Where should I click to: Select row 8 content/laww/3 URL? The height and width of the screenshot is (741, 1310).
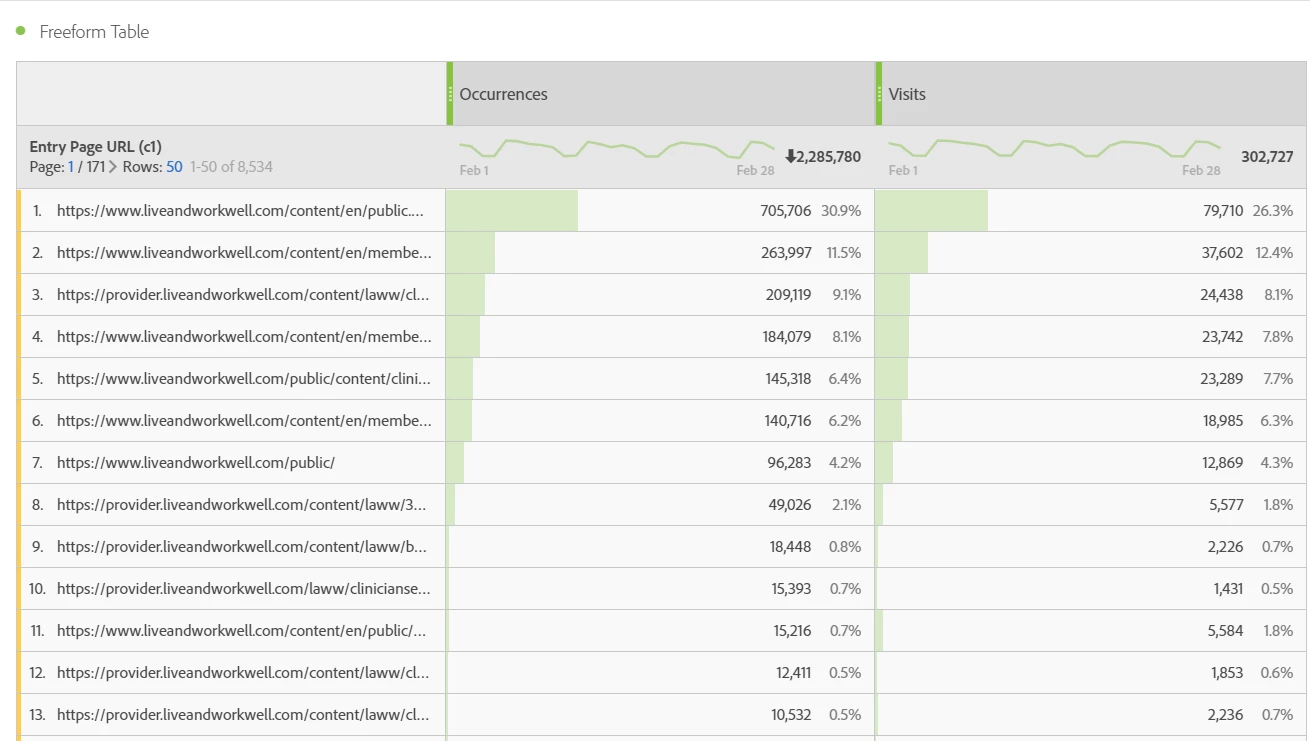(x=242, y=505)
